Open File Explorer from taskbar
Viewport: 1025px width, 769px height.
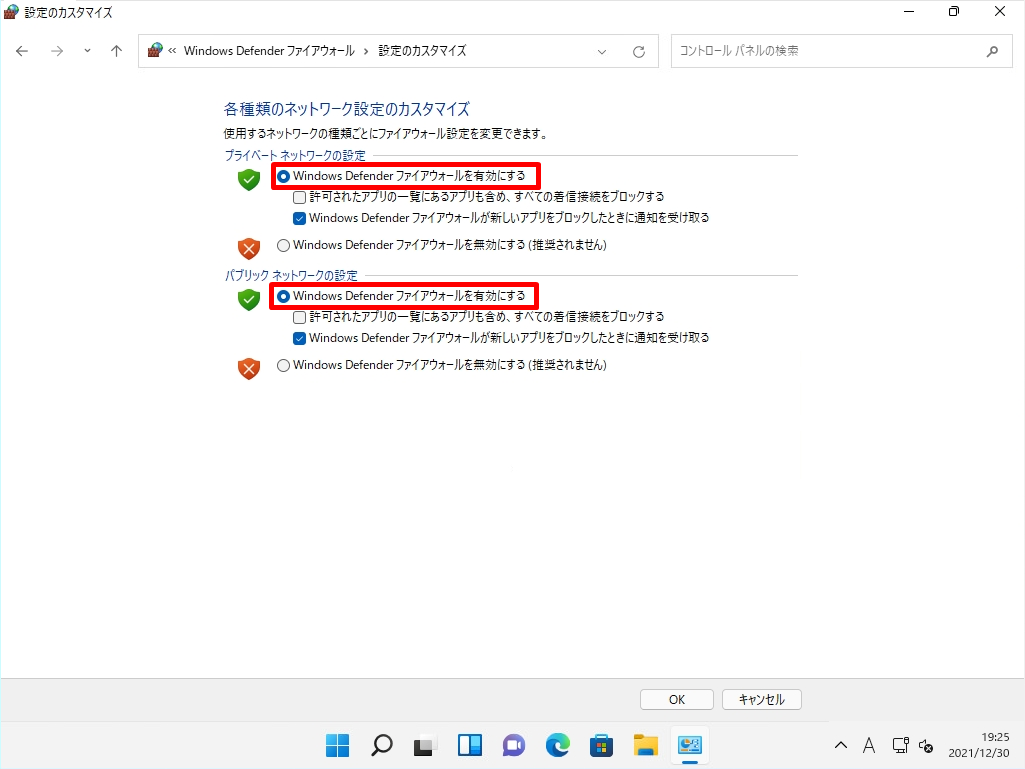645,745
